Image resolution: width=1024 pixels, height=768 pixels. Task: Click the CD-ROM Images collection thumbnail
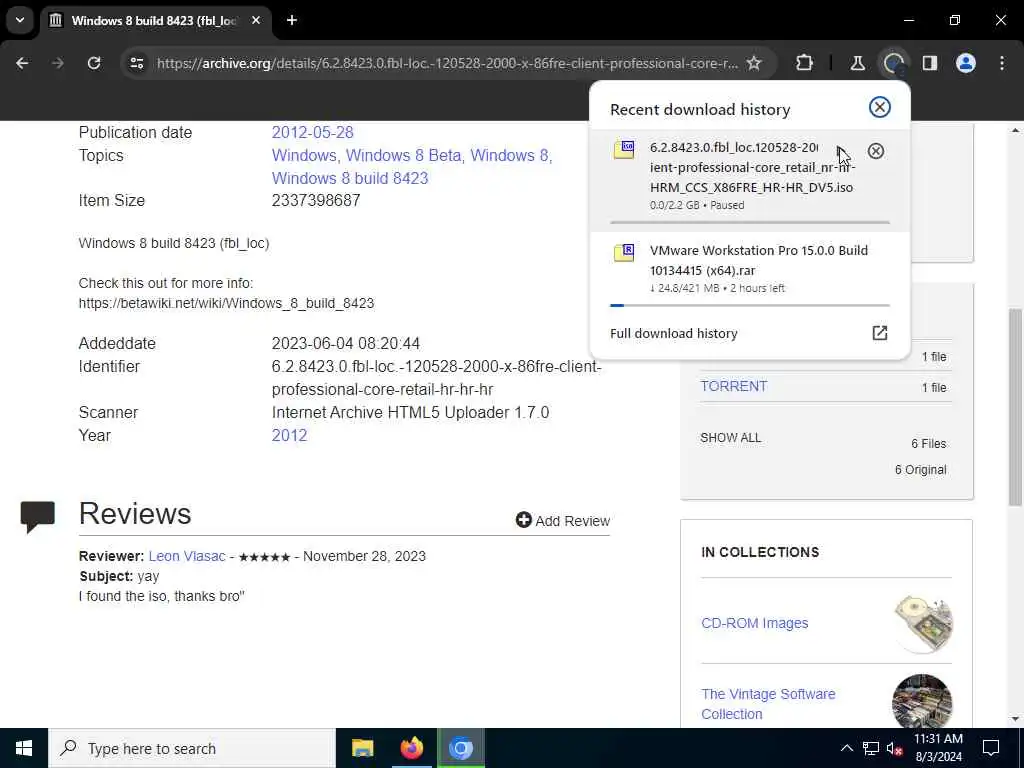(923, 622)
